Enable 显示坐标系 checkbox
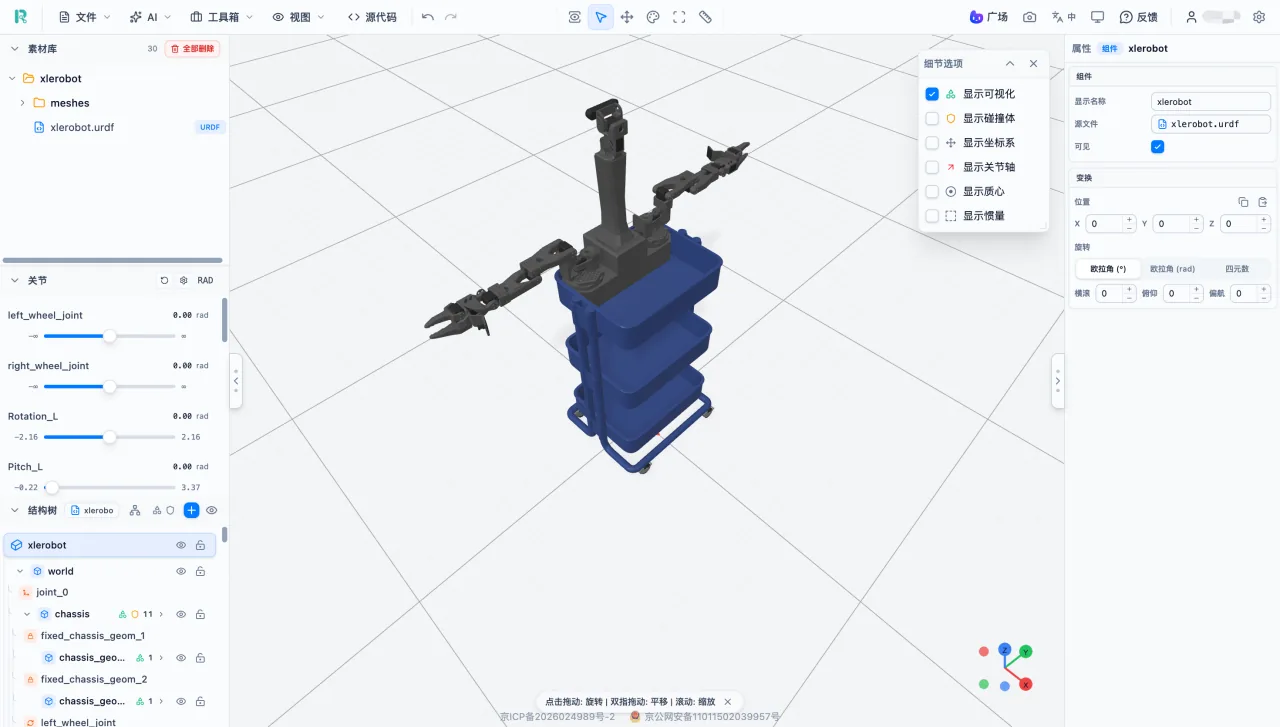Image resolution: width=1280 pixels, height=727 pixels. (x=932, y=143)
